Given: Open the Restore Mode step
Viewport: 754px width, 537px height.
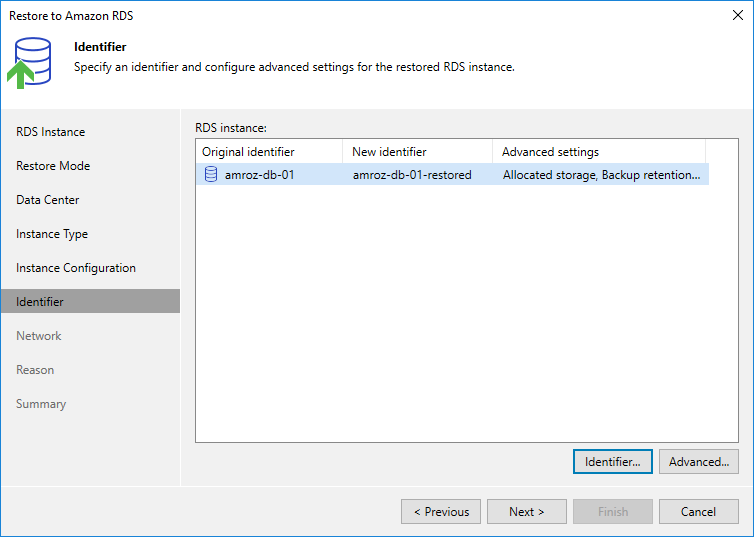Looking at the screenshot, I should (x=53, y=166).
